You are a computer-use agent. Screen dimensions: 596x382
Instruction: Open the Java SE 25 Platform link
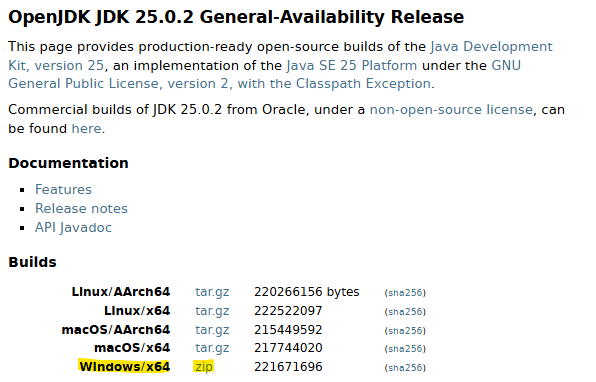pyautogui.click(x=352, y=65)
